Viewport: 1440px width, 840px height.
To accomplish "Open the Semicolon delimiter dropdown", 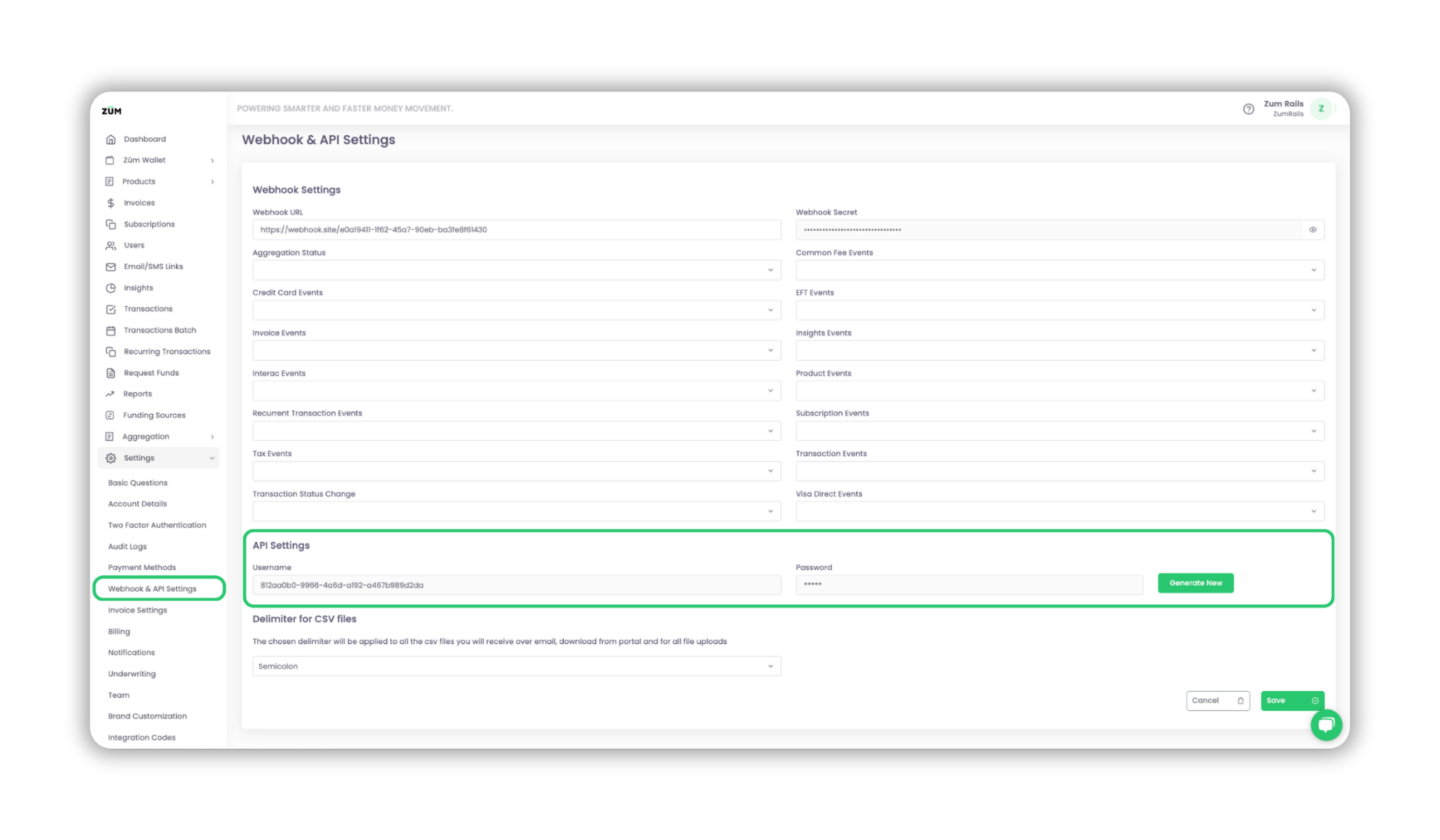I will pyautogui.click(x=516, y=667).
